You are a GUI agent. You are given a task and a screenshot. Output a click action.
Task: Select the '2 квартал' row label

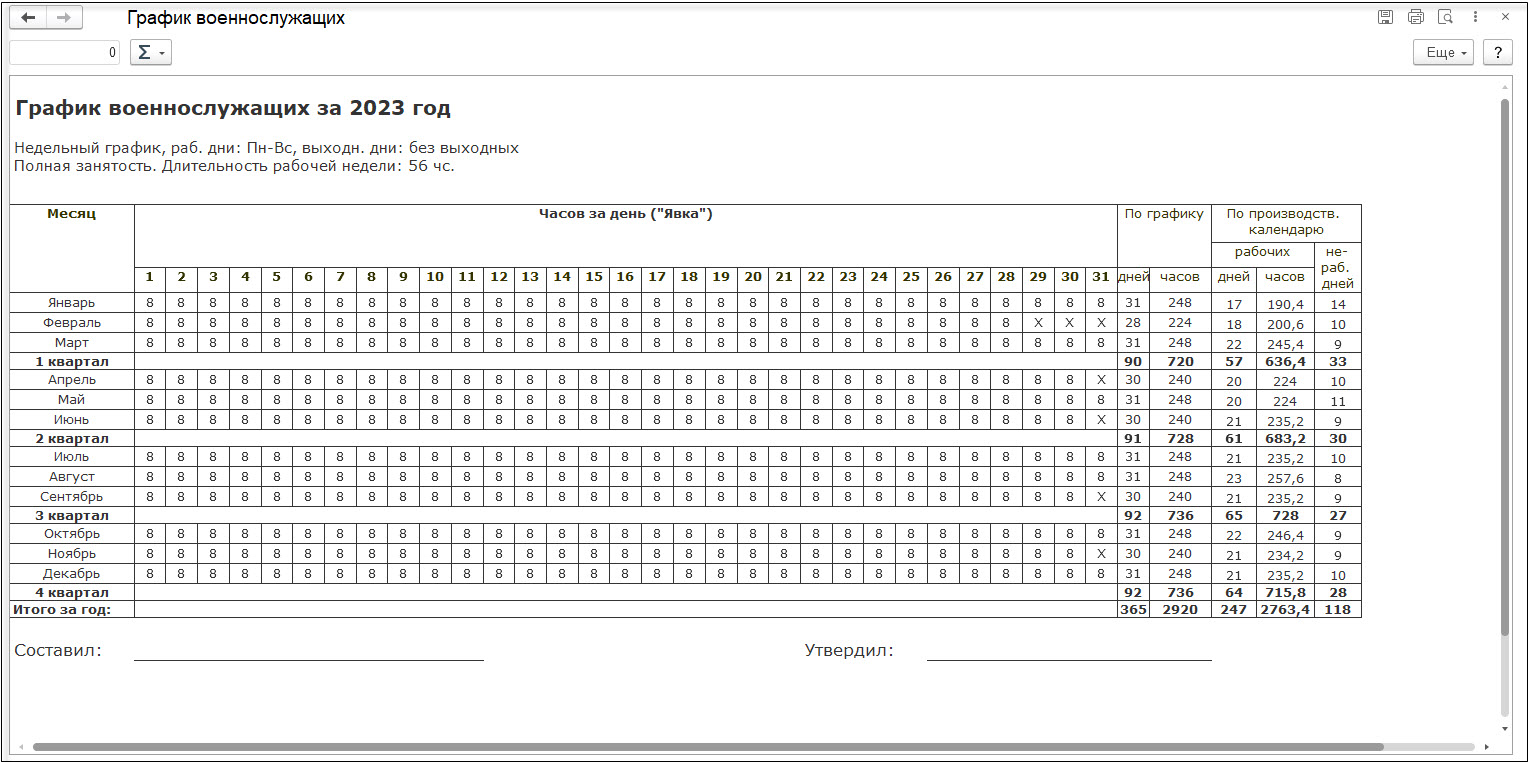click(x=72, y=438)
